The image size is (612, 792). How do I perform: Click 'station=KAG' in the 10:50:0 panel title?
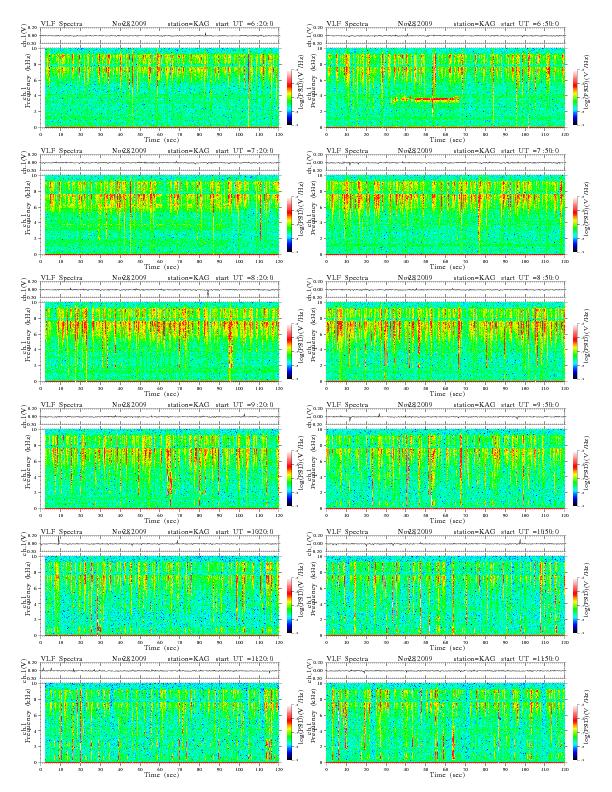coord(474,531)
